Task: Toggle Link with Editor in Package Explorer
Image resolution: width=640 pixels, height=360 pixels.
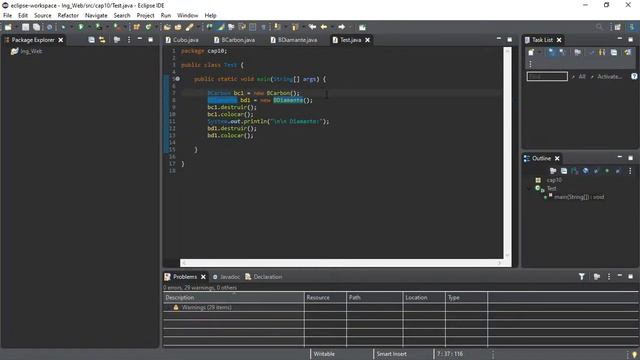Action: (x=102, y=40)
